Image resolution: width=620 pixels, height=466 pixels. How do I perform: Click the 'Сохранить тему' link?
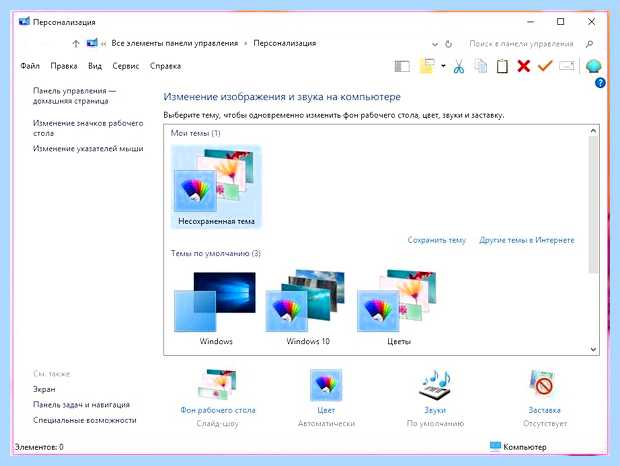[437, 240]
